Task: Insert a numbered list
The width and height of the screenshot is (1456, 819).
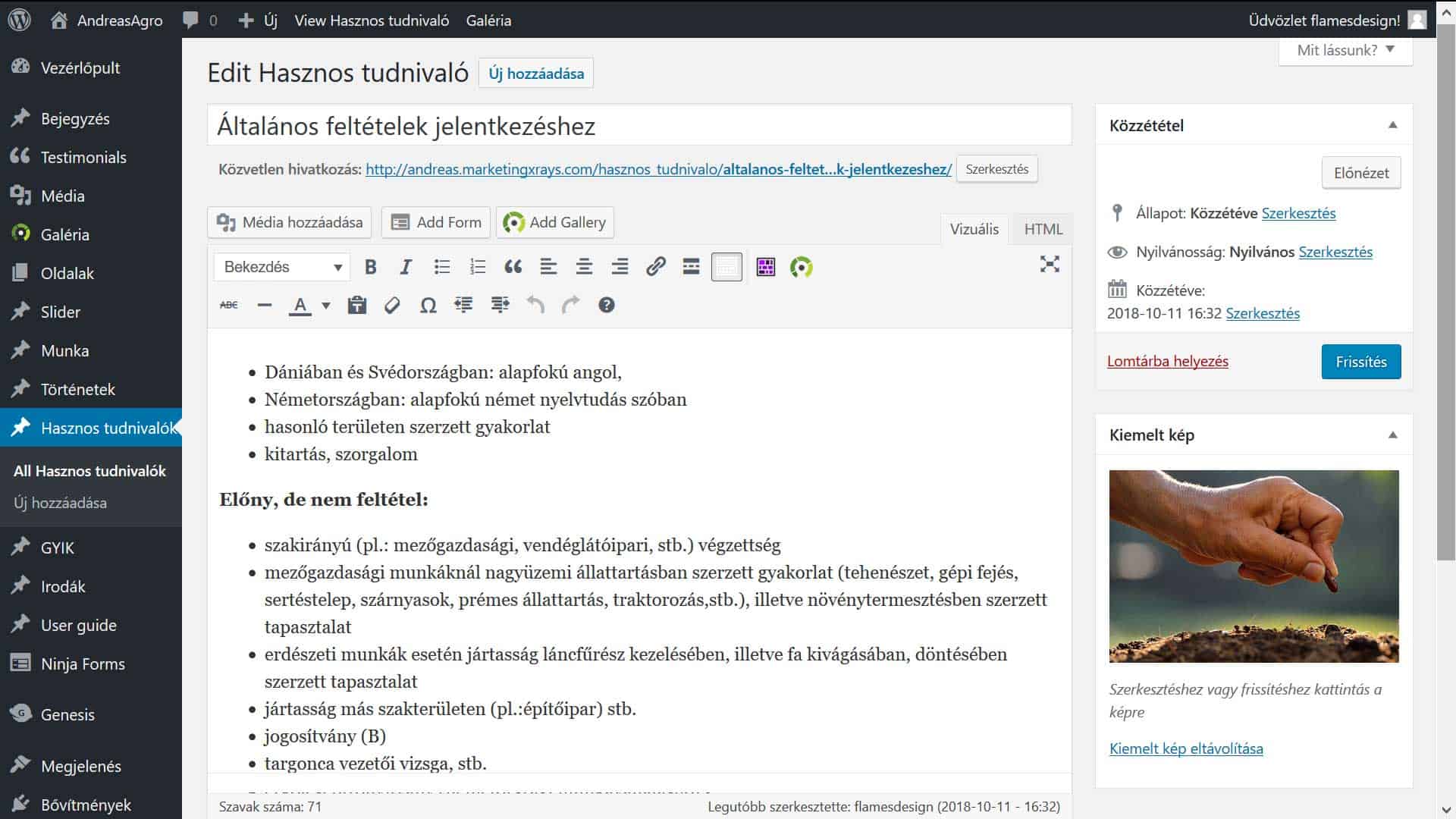Action: [x=478, y=267]
